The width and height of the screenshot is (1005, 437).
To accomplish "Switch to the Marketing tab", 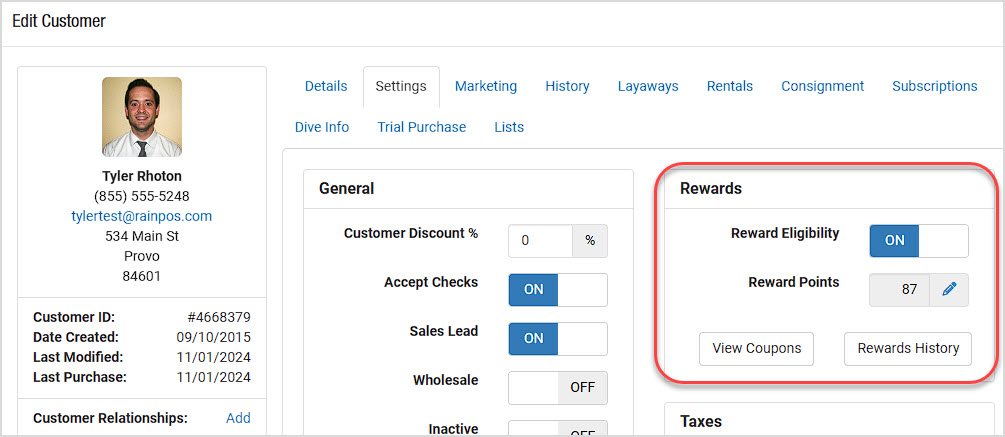I will (x=486, y=86).
